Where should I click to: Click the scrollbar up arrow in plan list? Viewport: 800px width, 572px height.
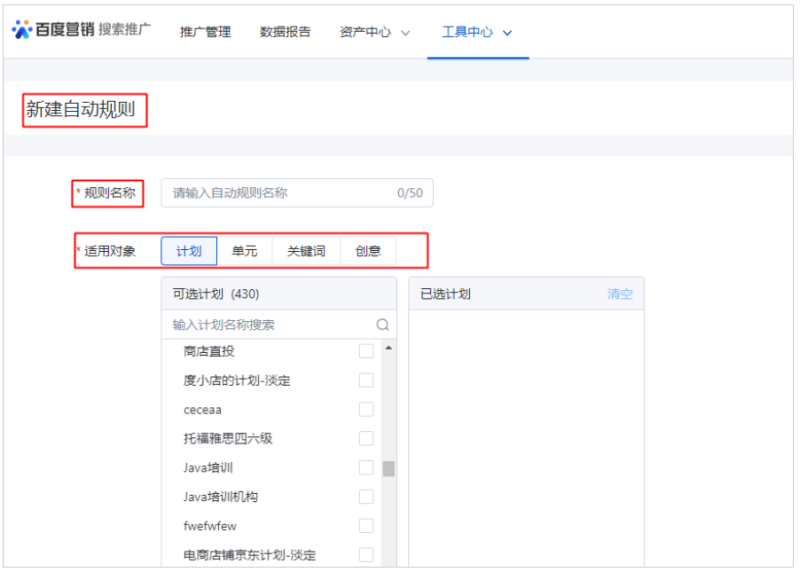388,348
